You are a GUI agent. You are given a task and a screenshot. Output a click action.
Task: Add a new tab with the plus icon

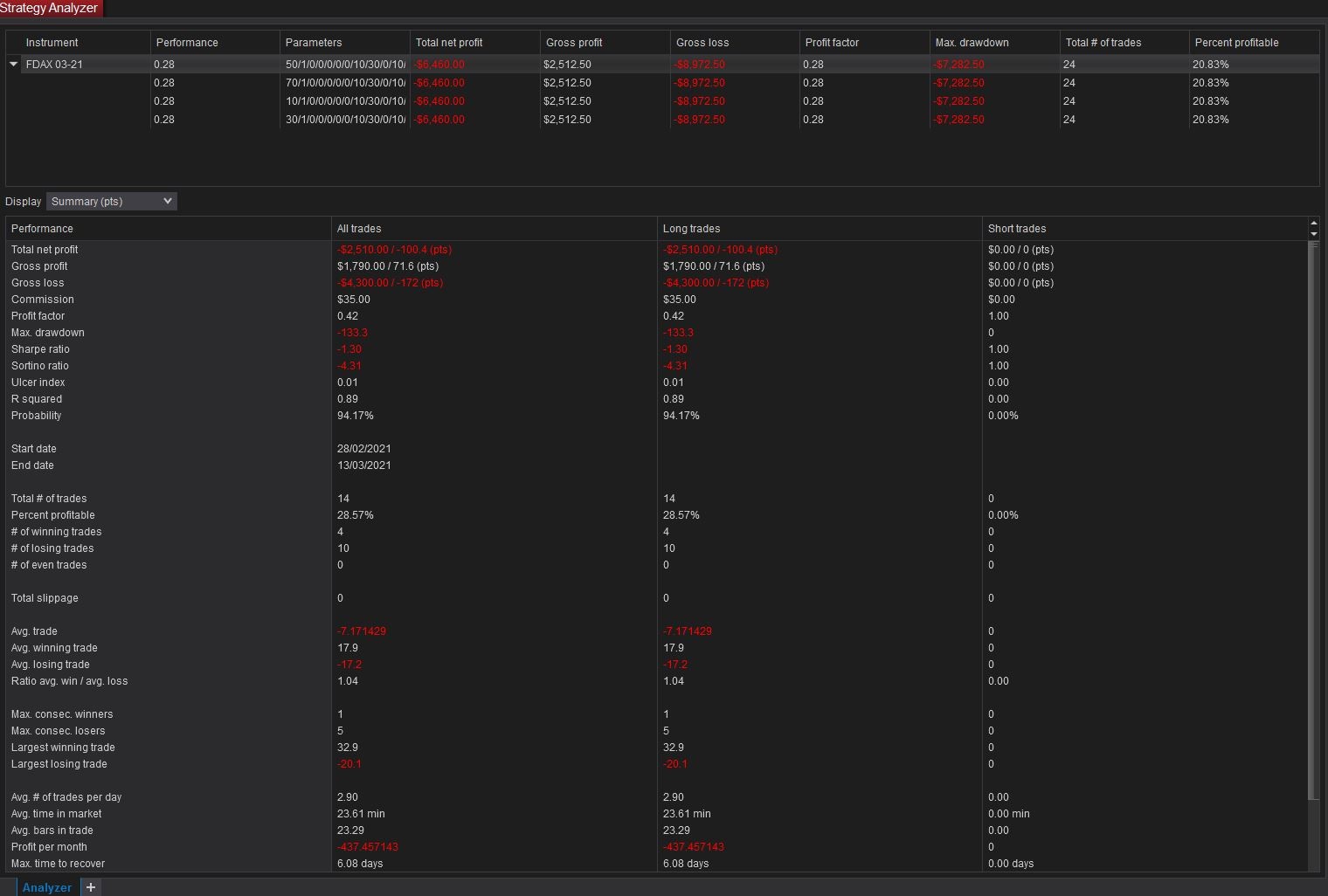pyautogui.click(x=90, y=887)
